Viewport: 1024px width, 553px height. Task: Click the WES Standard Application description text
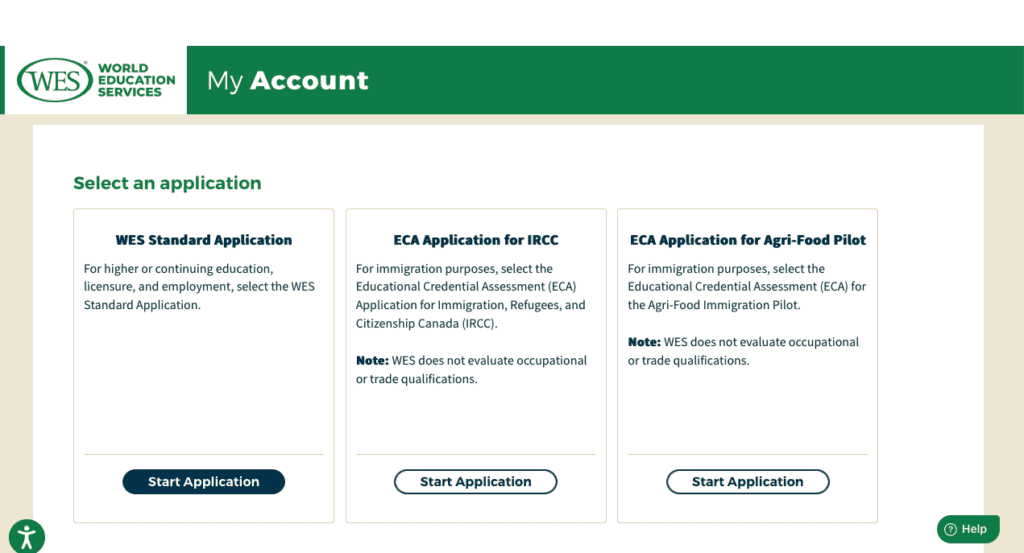200,287
